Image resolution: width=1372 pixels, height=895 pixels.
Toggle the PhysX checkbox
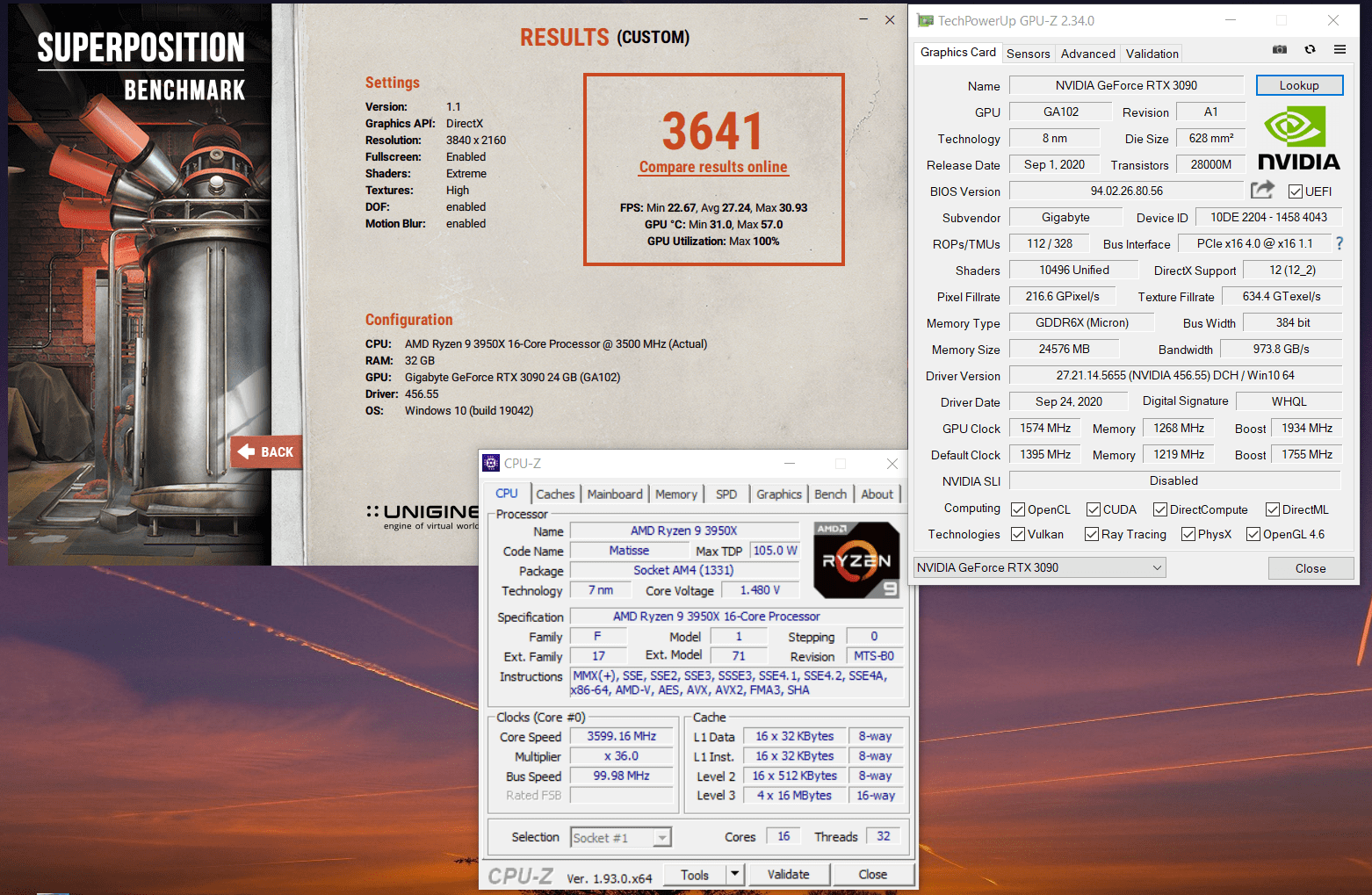pyautogui.click(x=1188, y=534)
